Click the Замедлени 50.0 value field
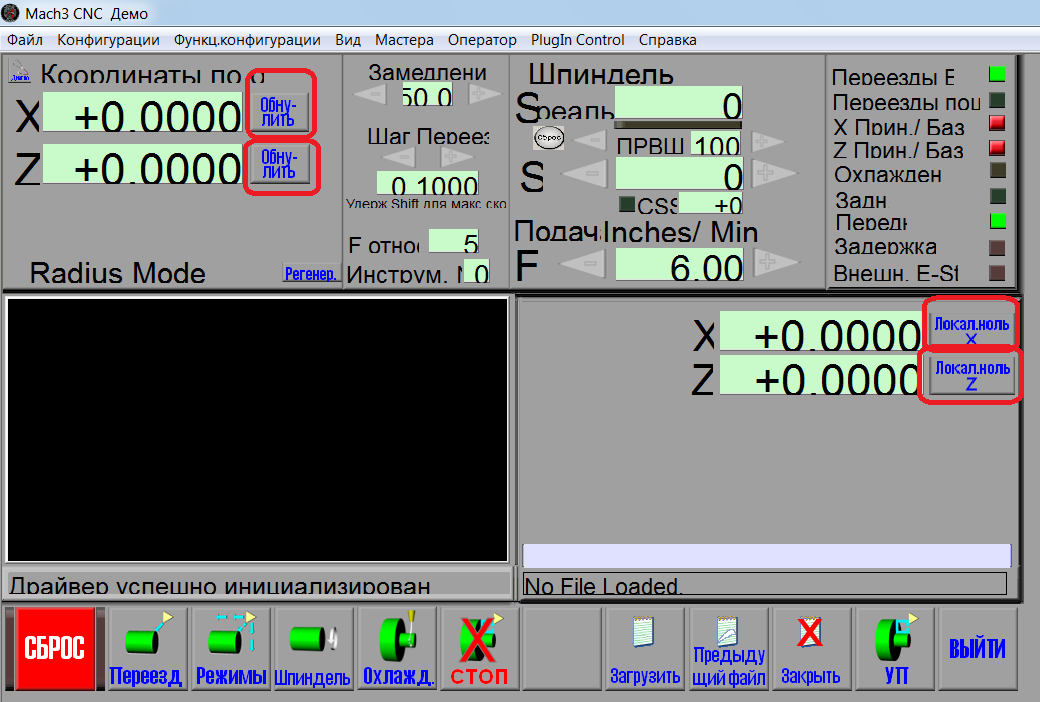The width and height of the screenshot is (1040, 702). point(427,94)
